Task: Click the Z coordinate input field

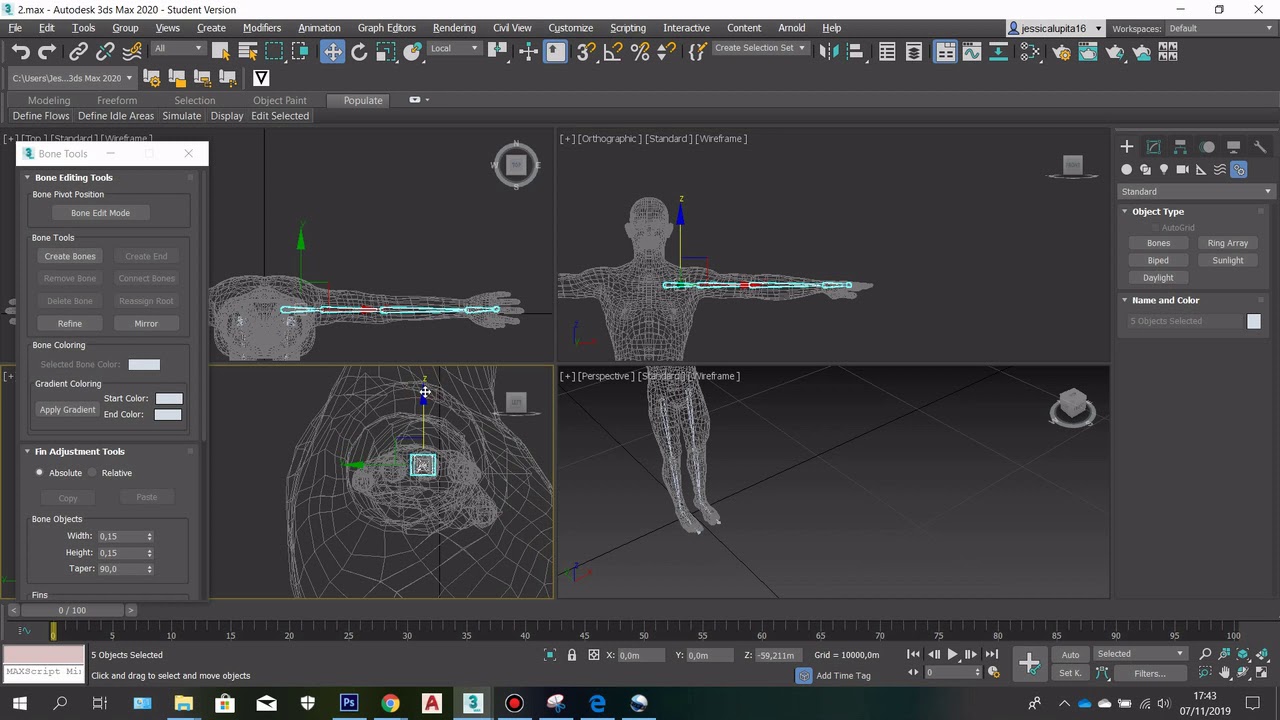Action: click(776, 655)
